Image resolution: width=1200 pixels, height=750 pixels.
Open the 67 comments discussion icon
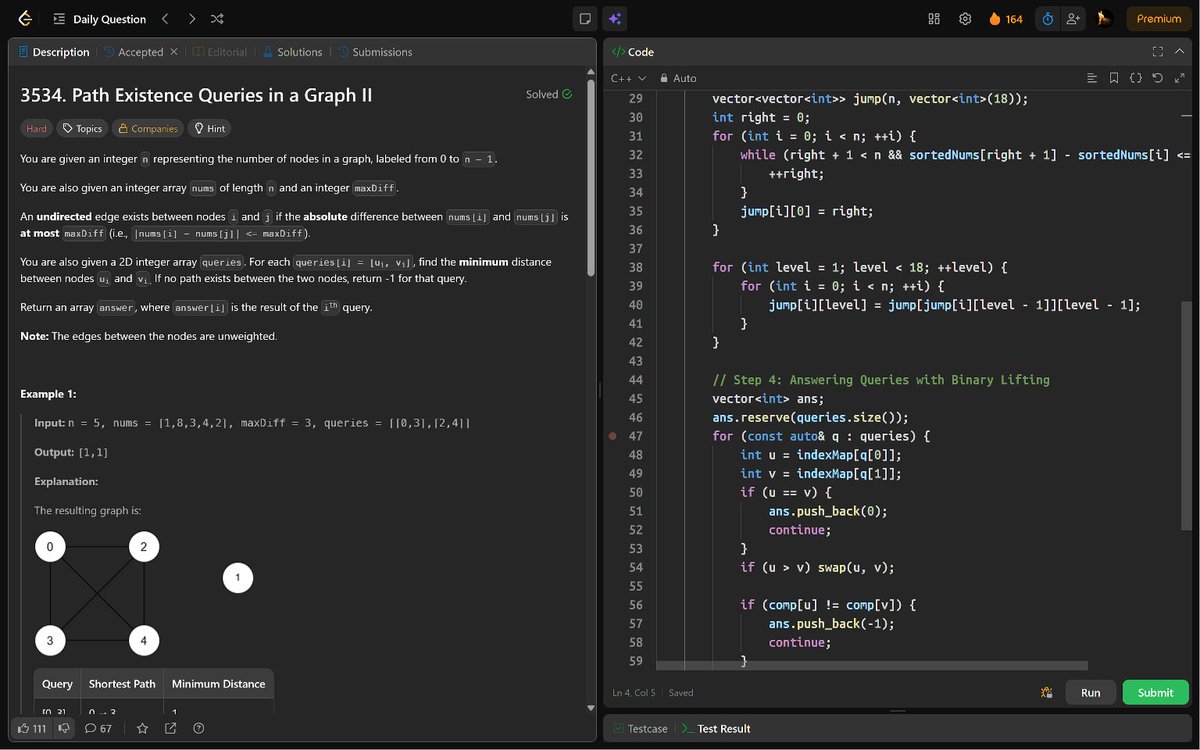(x=98, y=728)
